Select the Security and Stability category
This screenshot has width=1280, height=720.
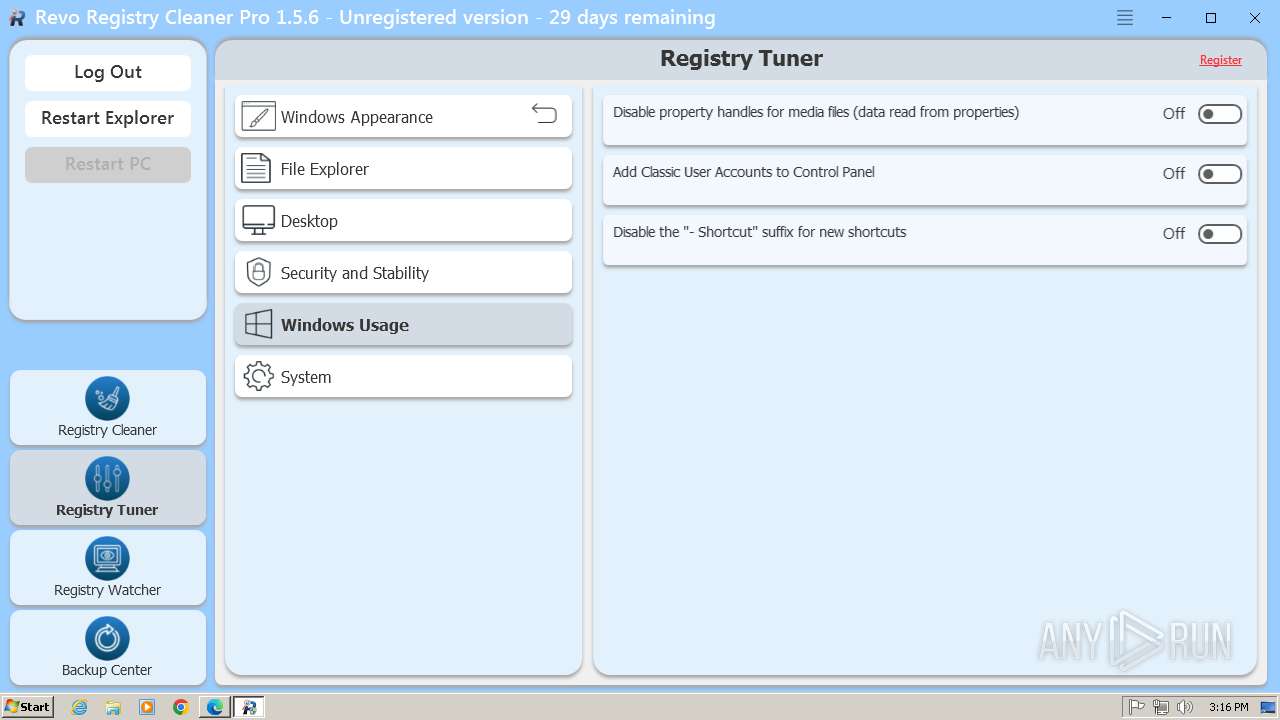pyautogui.click(x=403, y=272)
